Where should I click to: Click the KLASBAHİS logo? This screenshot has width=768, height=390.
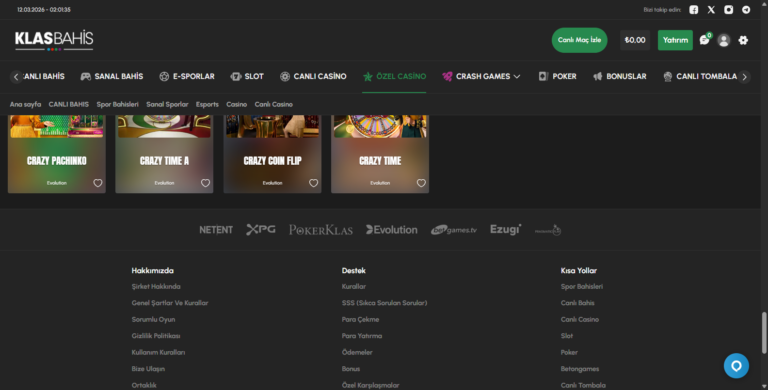click(x=54, y=40)
